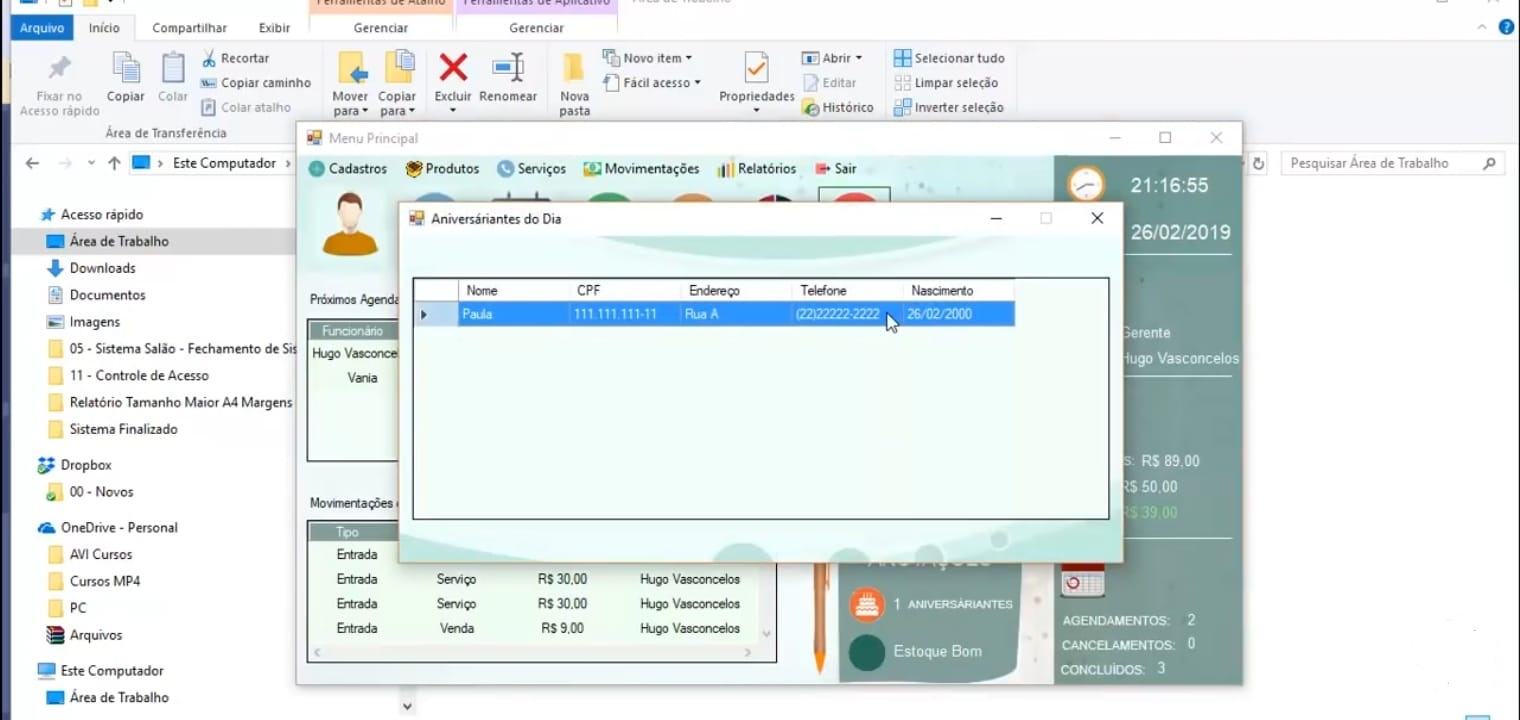The height and width of the screenshot is (720, 1520).
Task: Click the Nascimento column header
Action: tap(958, 290)
